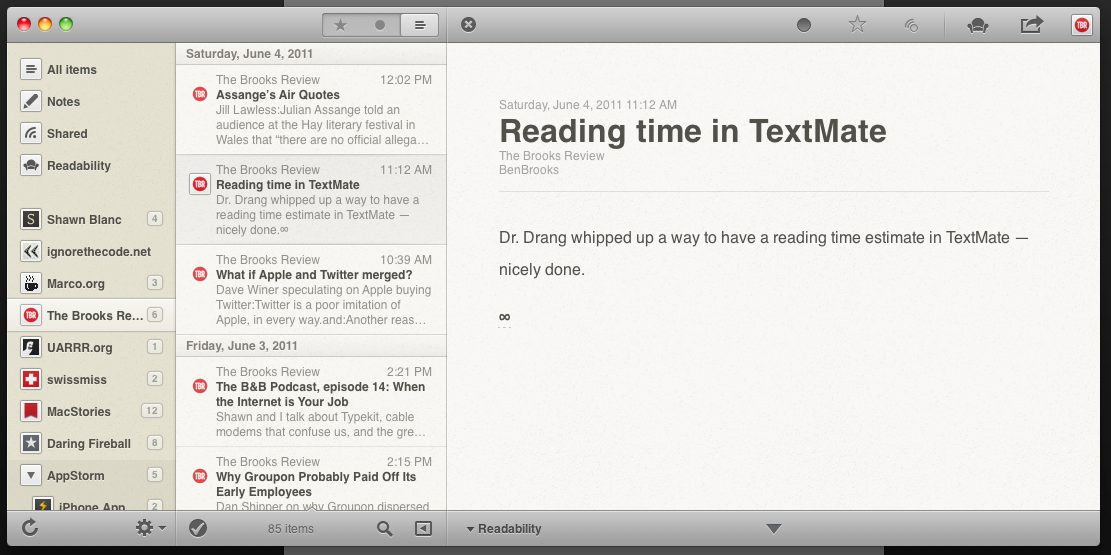This screenshot has height=555, width=1111.
Task: Zoom the window with green button
Action: (x=66, y=24)
